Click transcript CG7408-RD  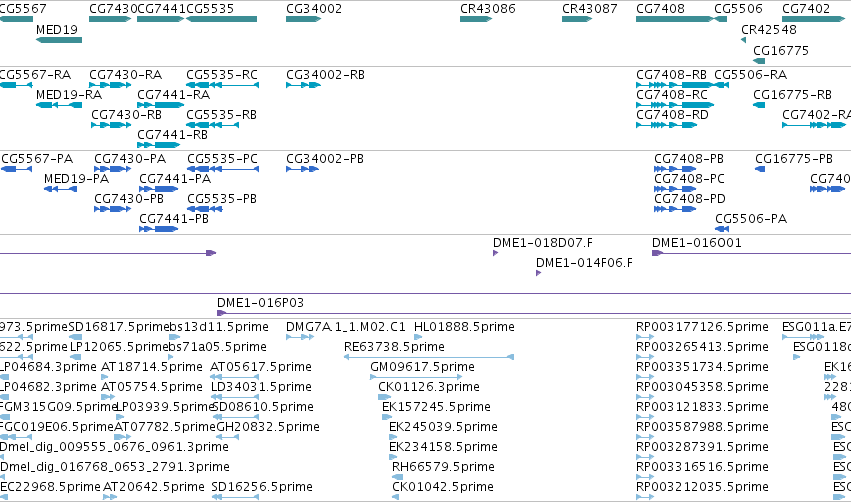pyautogui.click(x=666, y=125)
